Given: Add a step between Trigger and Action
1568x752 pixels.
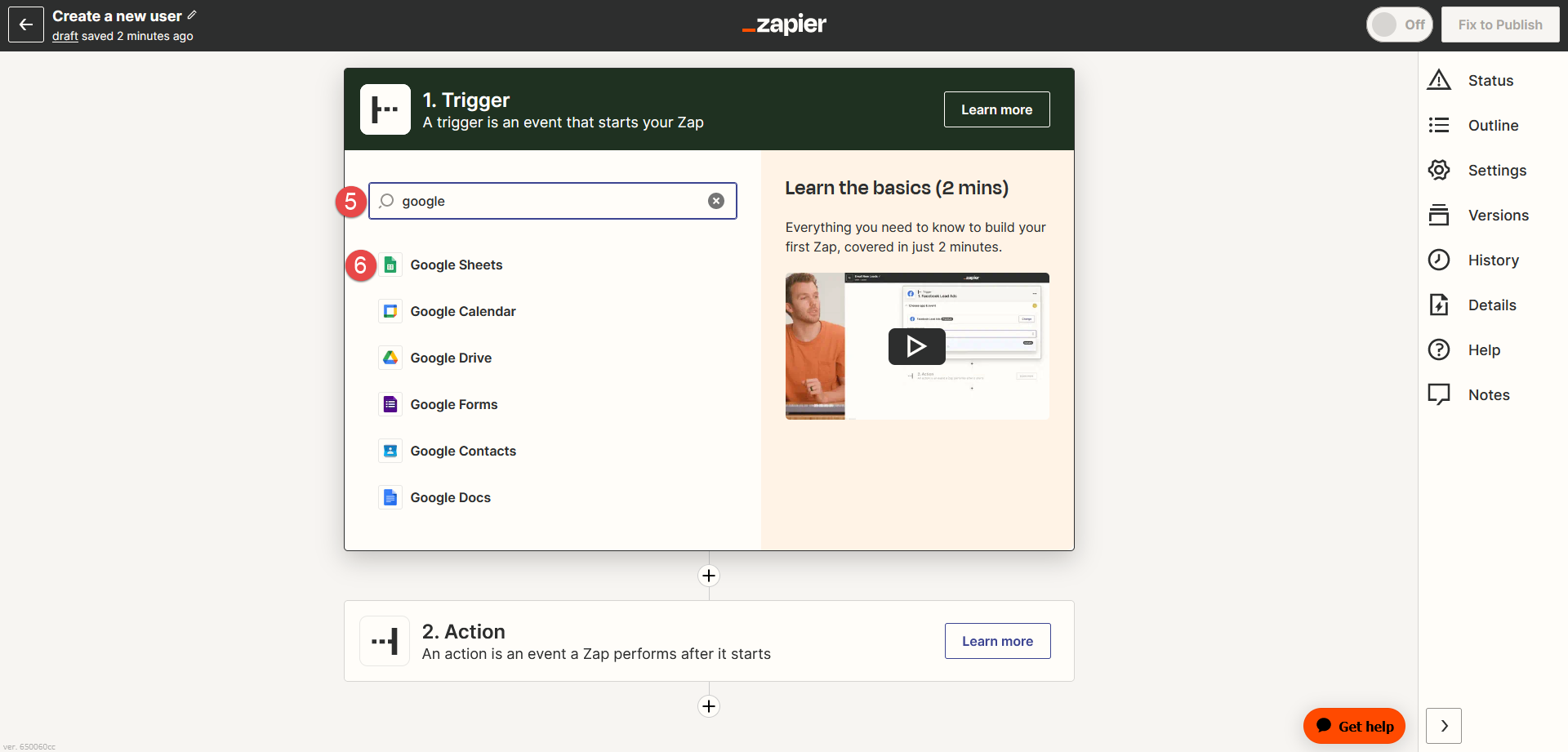Looking at the screenshot, I should pos(709,576).
